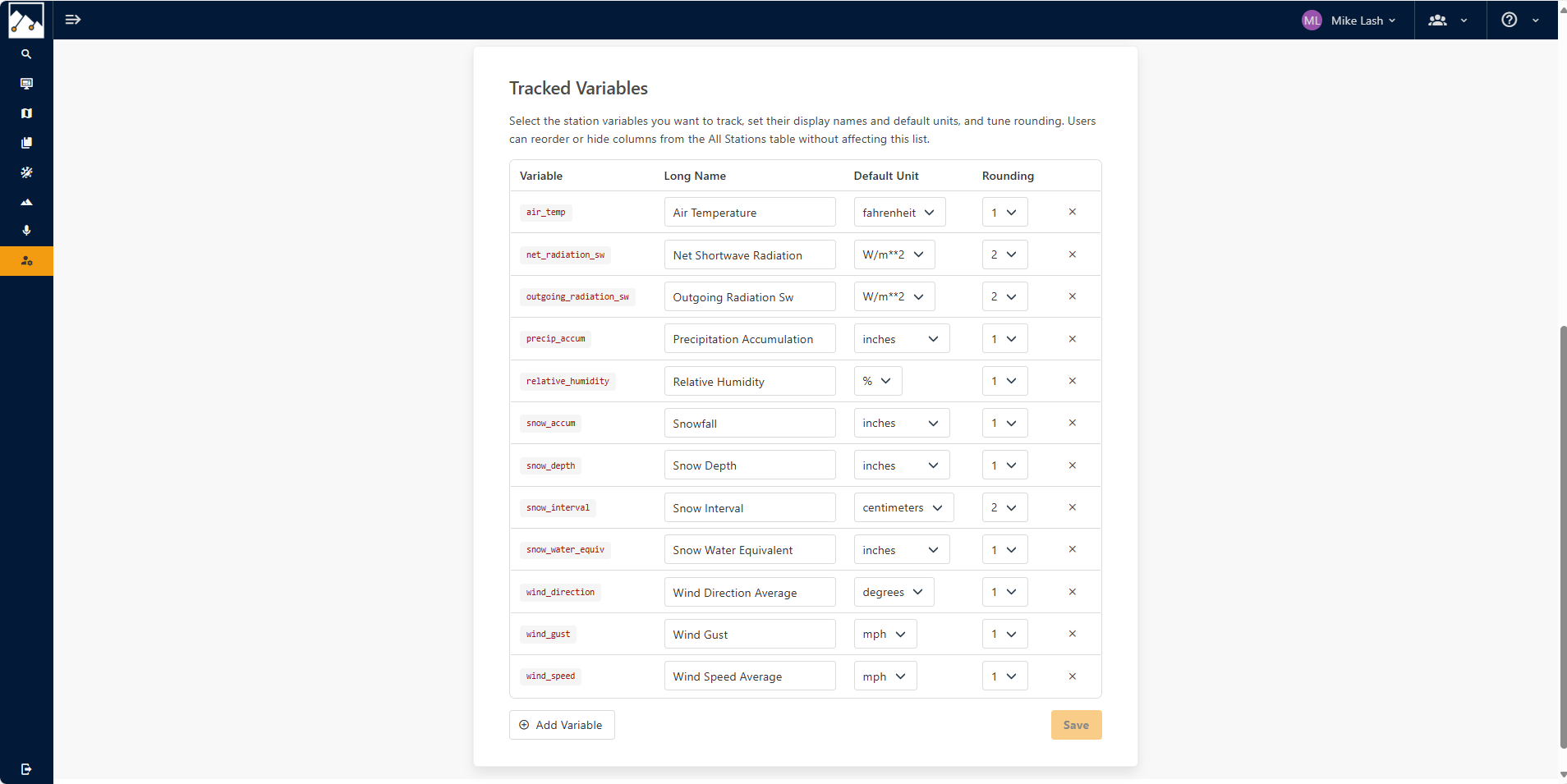Click the relative_humidity variable tag
The width and height of the screenshot is (1567, 784).
click(568, 381)
